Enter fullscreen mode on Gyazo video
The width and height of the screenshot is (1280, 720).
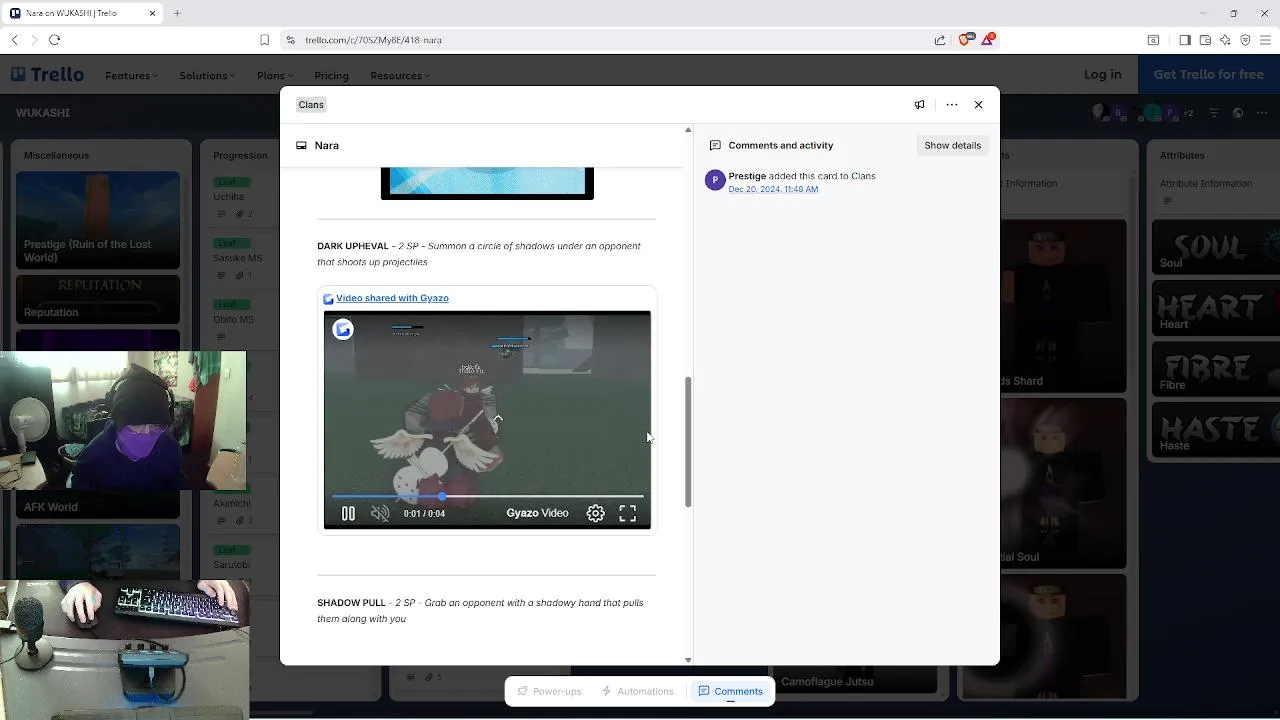click(628, 513)
